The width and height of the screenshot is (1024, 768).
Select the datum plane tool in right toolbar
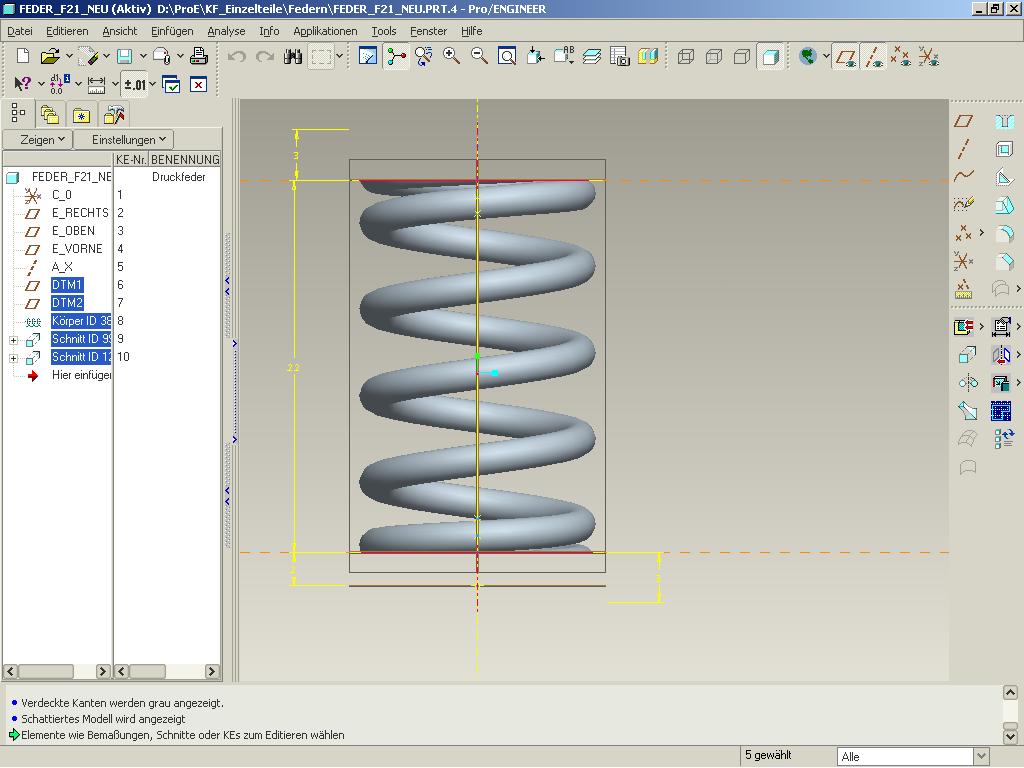[x=963, y=121]
